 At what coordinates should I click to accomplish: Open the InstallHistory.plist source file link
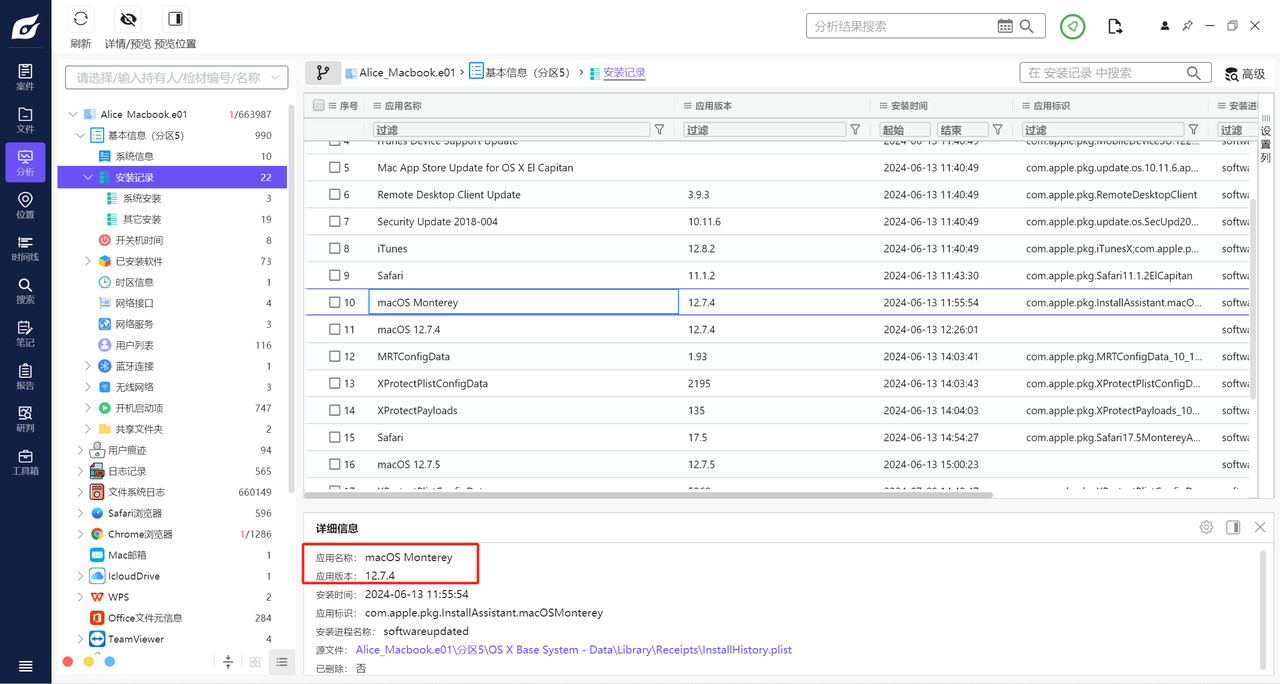573,650
